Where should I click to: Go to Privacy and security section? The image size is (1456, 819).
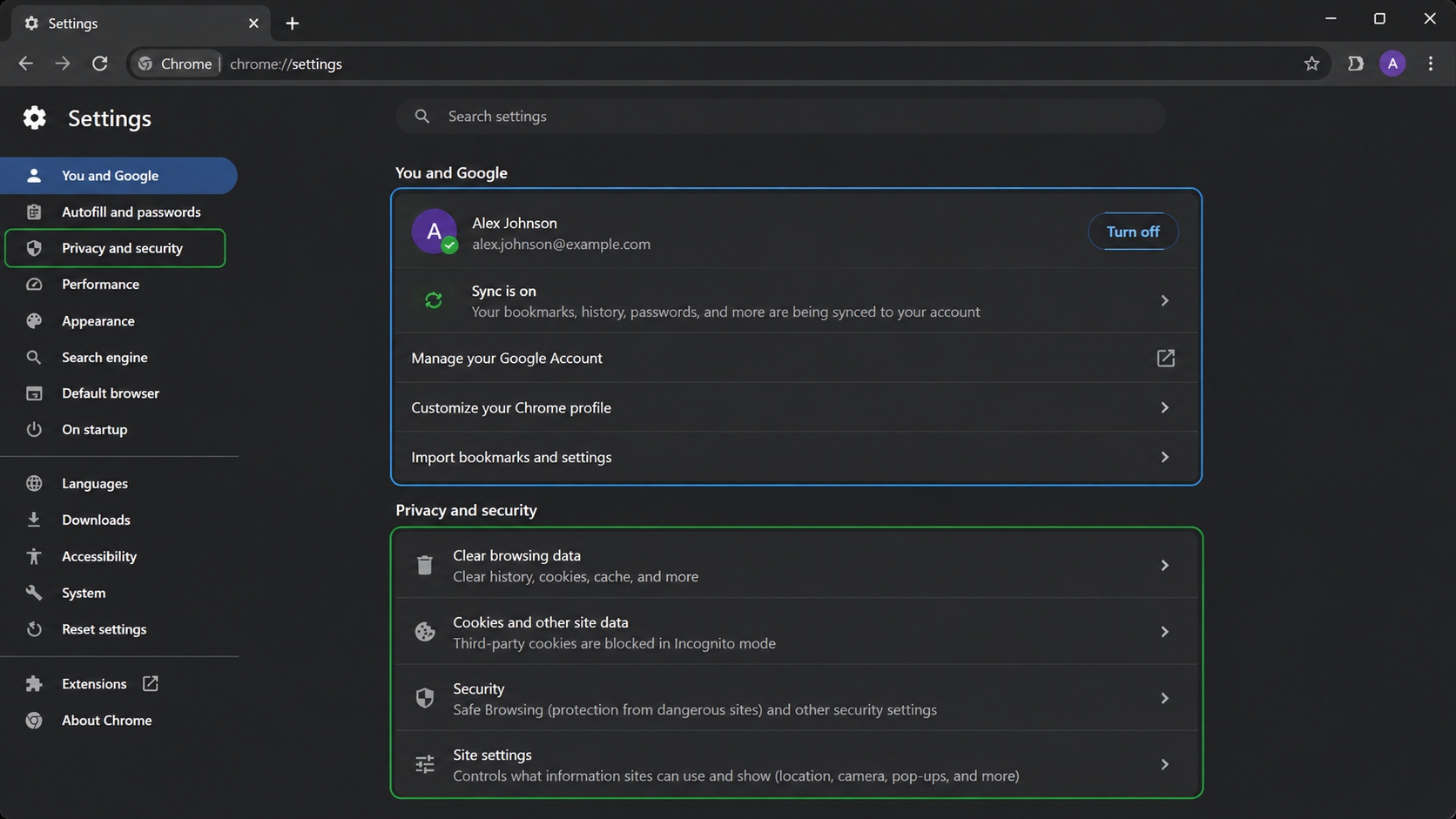coord(115,248)
